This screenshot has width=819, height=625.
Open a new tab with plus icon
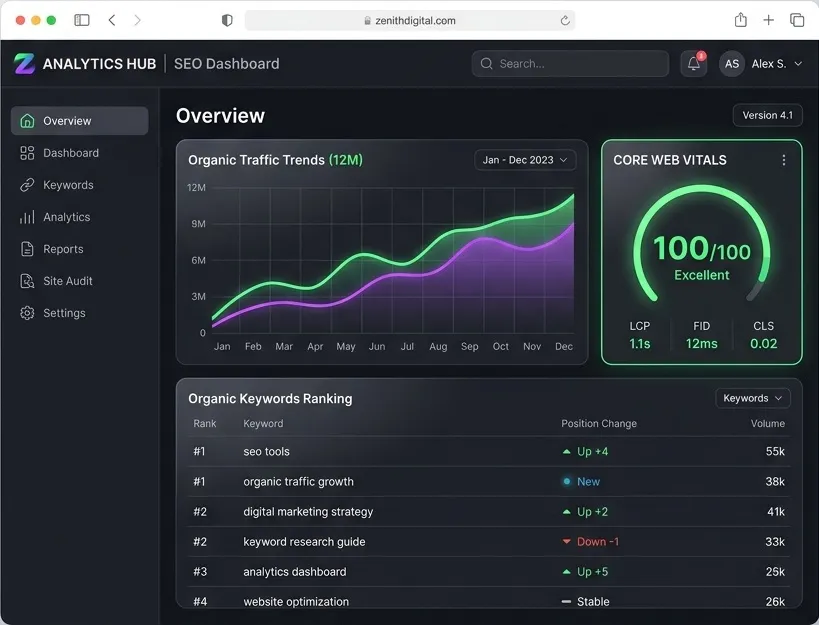768,20
